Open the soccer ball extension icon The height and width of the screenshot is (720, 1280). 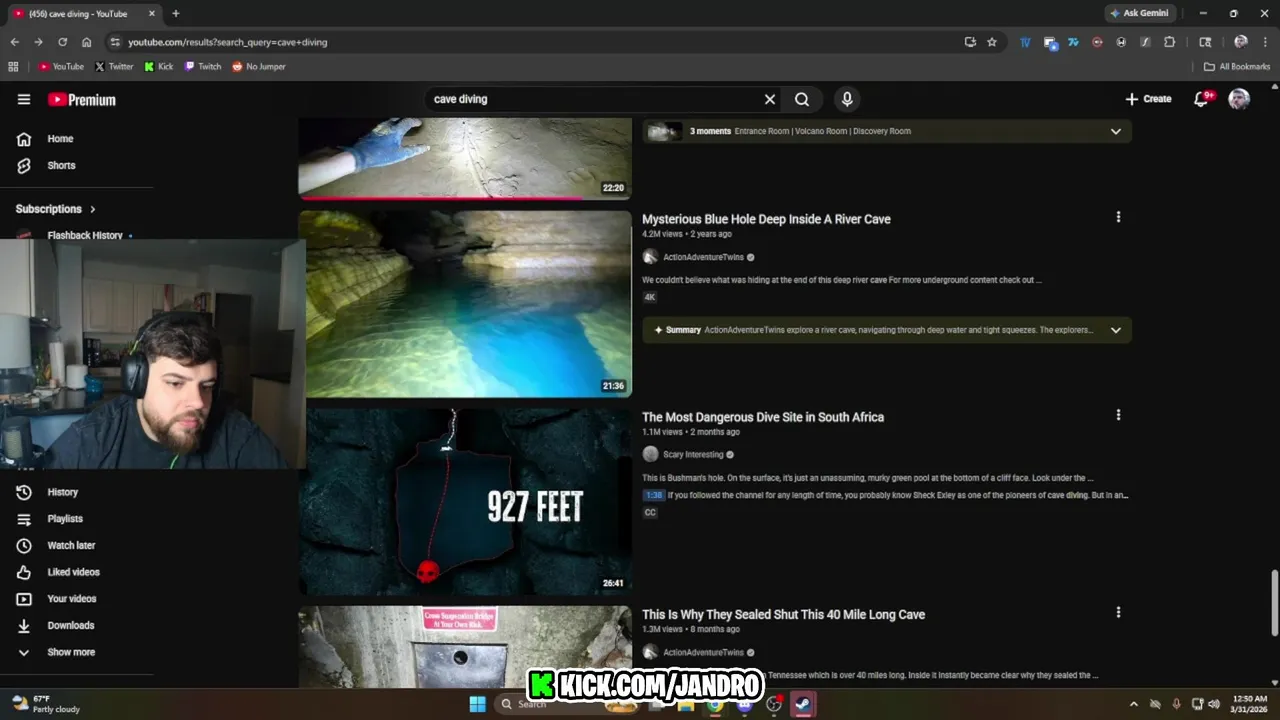point(1121,42)
